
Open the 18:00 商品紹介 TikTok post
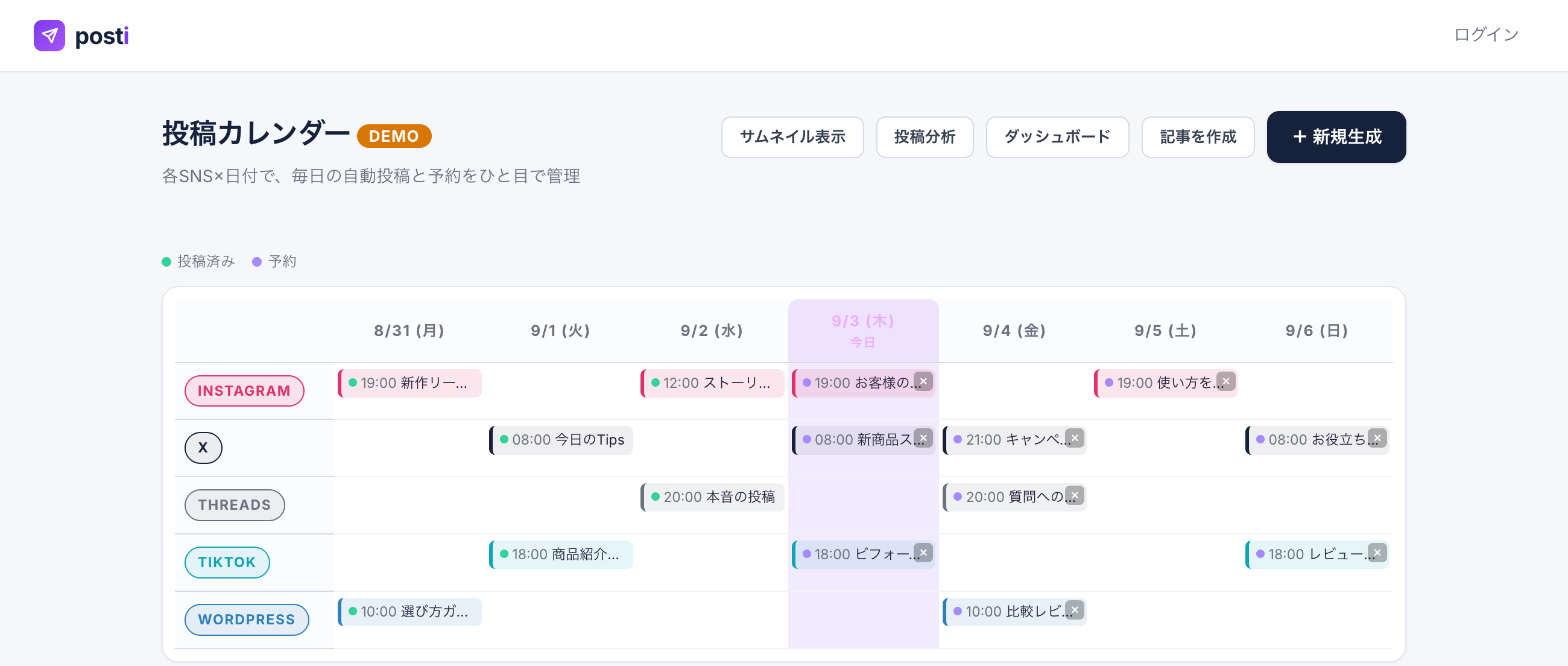pos(561,554)
